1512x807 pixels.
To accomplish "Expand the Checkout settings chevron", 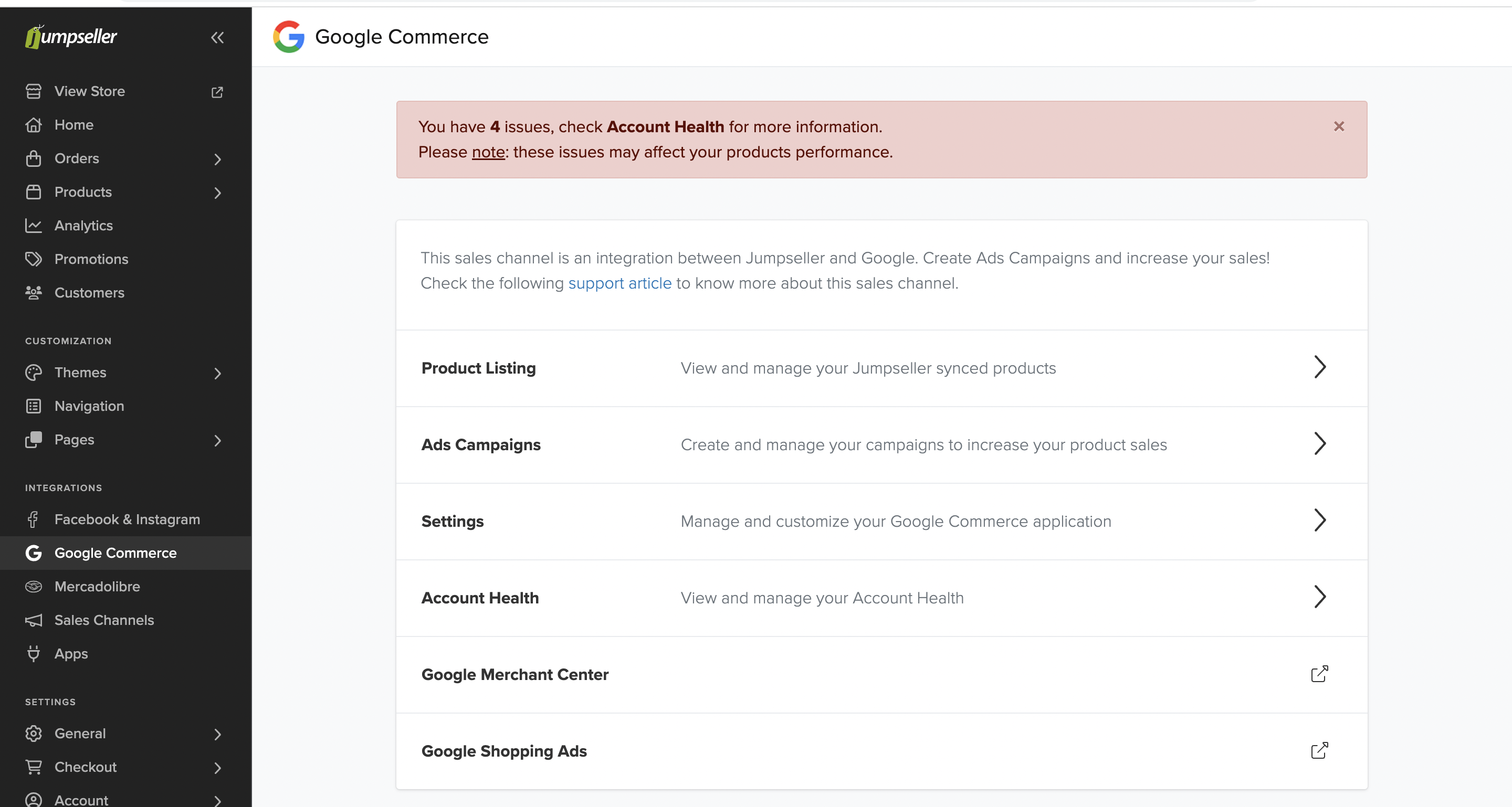I will point(218,768).
